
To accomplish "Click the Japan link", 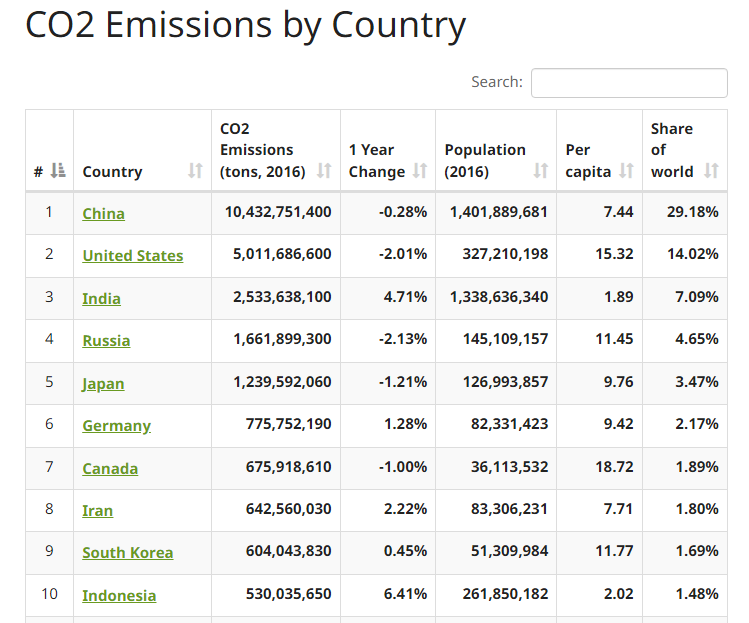I will pyautogui.click(x=103, y=383).
